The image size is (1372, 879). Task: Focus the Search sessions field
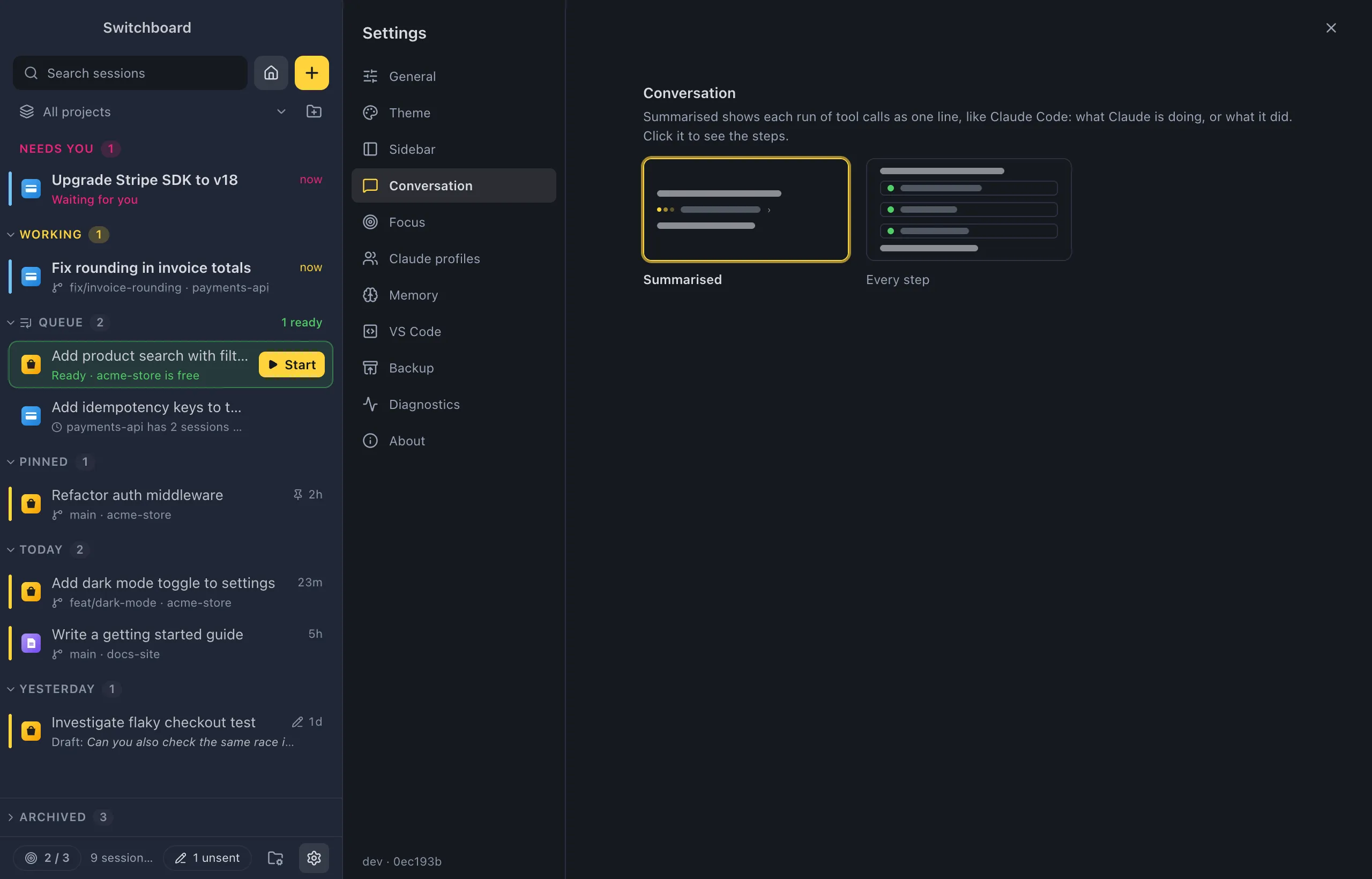(x=130, y=72)
